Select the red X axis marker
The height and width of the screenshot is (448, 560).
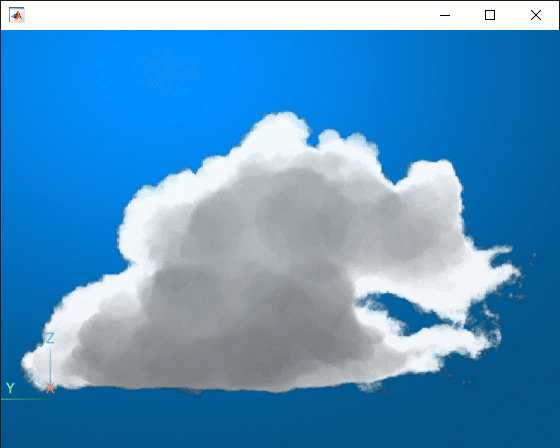tap(50, 388)
